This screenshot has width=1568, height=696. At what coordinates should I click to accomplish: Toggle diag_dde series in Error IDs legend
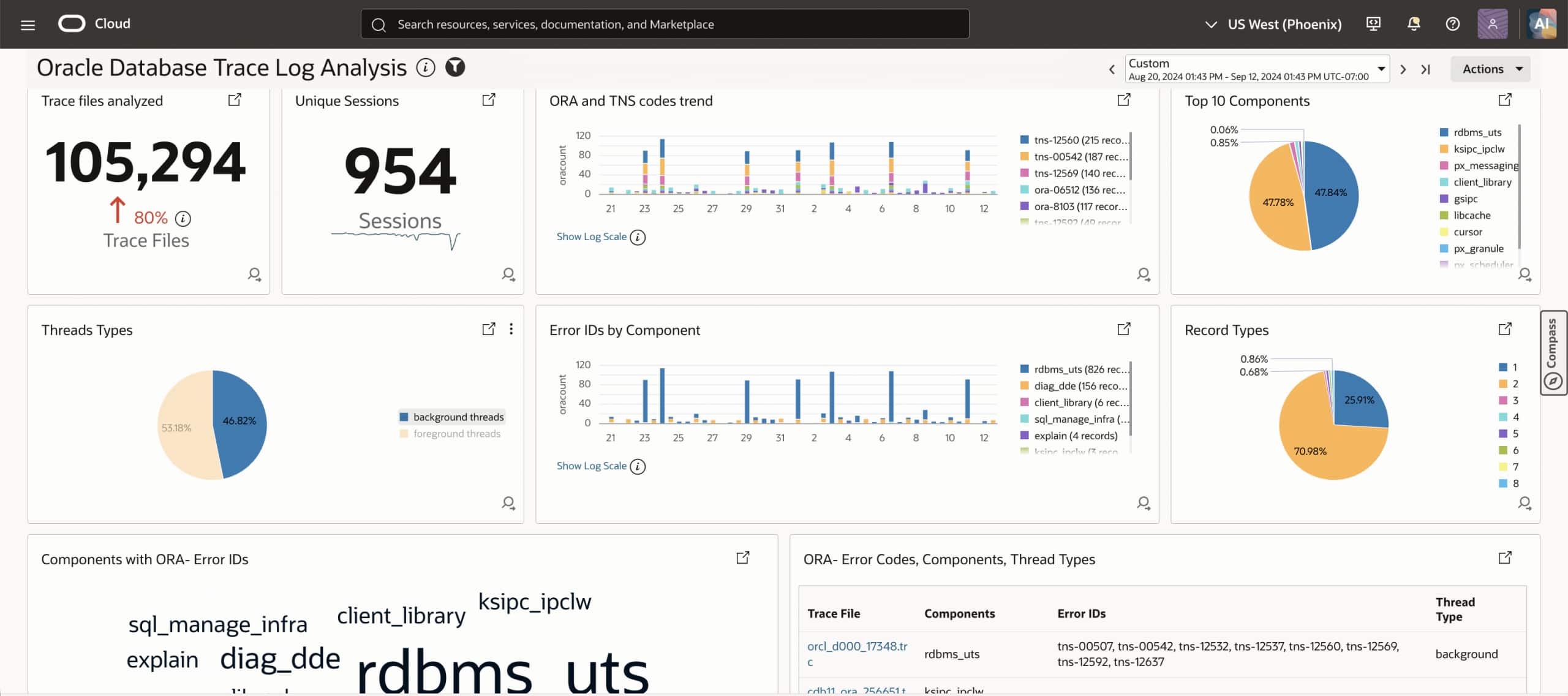point(1074,385)
